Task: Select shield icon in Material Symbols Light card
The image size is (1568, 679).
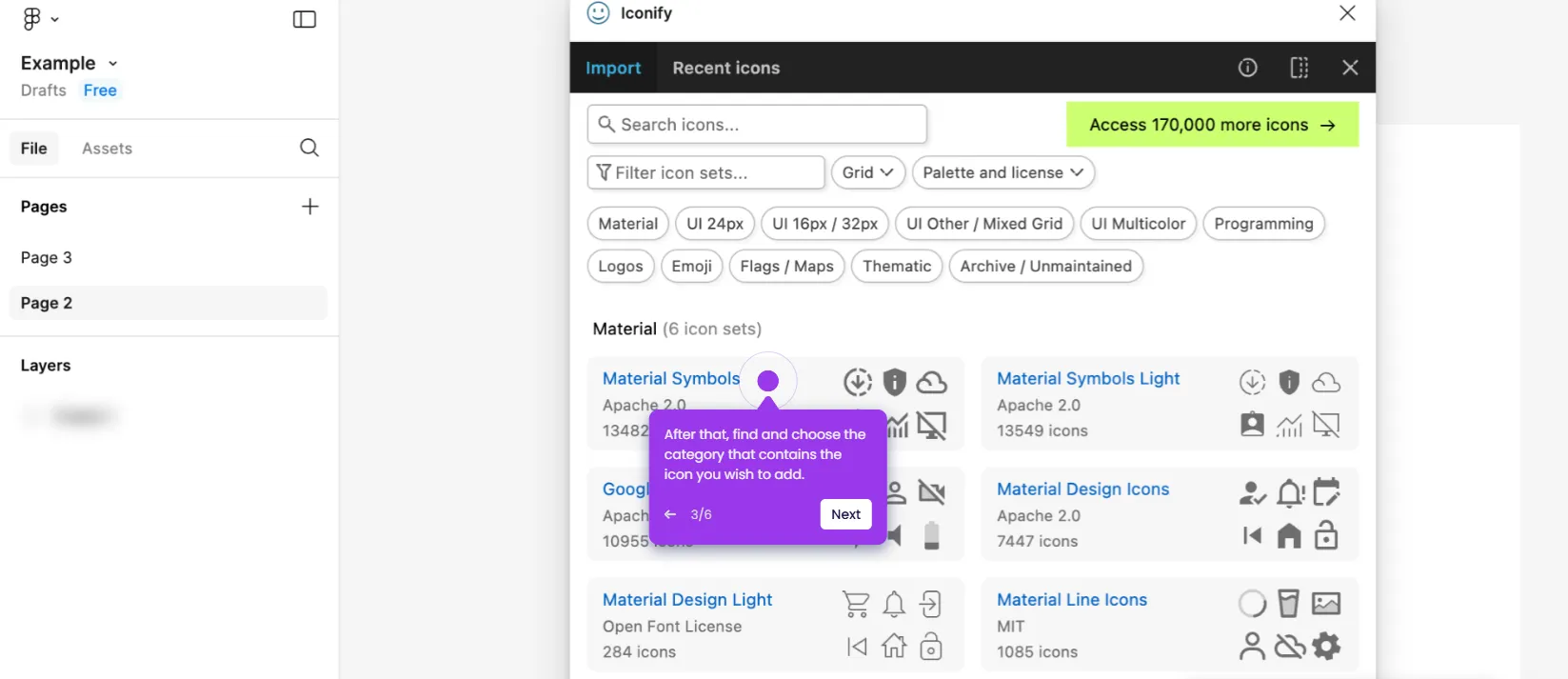Action: [x=1289, y=383]
